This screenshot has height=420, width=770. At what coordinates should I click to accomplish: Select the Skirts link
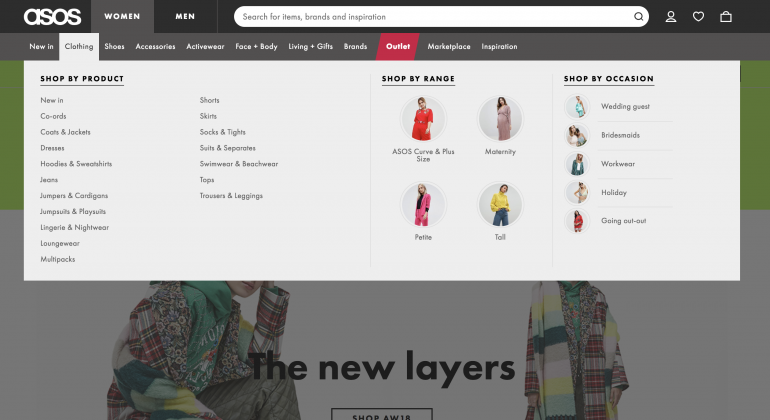point(208,116)
